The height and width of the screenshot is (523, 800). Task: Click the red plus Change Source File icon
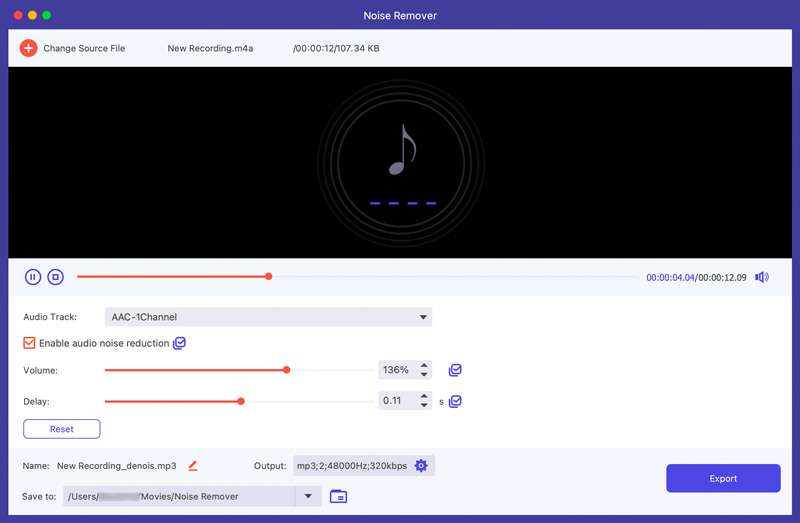tap(29, 48)
